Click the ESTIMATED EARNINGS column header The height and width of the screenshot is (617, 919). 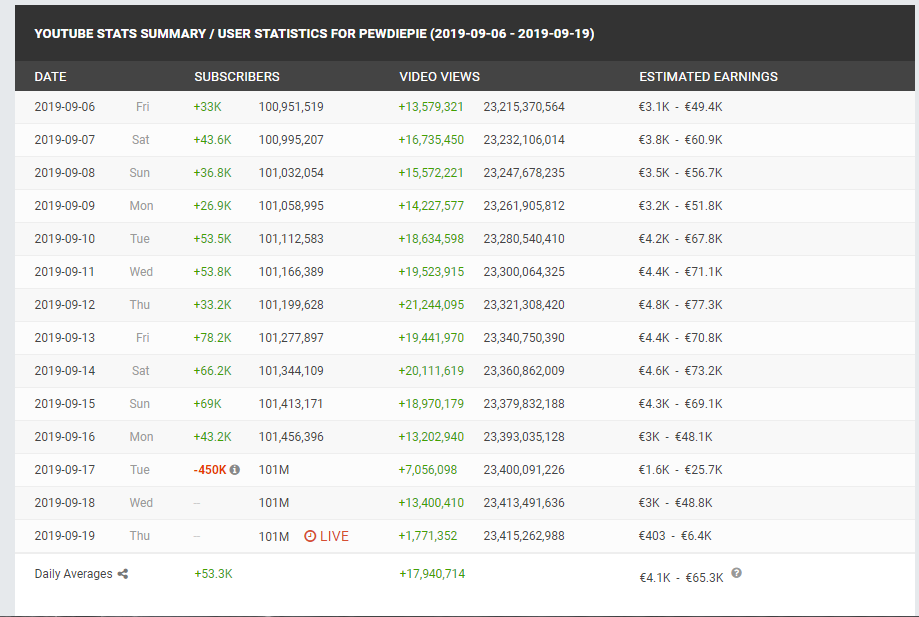[x=709, y=77]
